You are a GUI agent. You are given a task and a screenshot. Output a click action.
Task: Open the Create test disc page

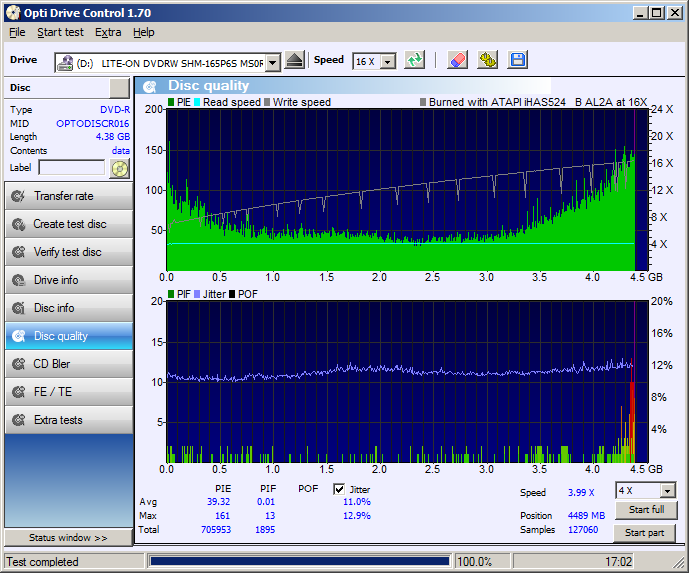pos(69,224)
